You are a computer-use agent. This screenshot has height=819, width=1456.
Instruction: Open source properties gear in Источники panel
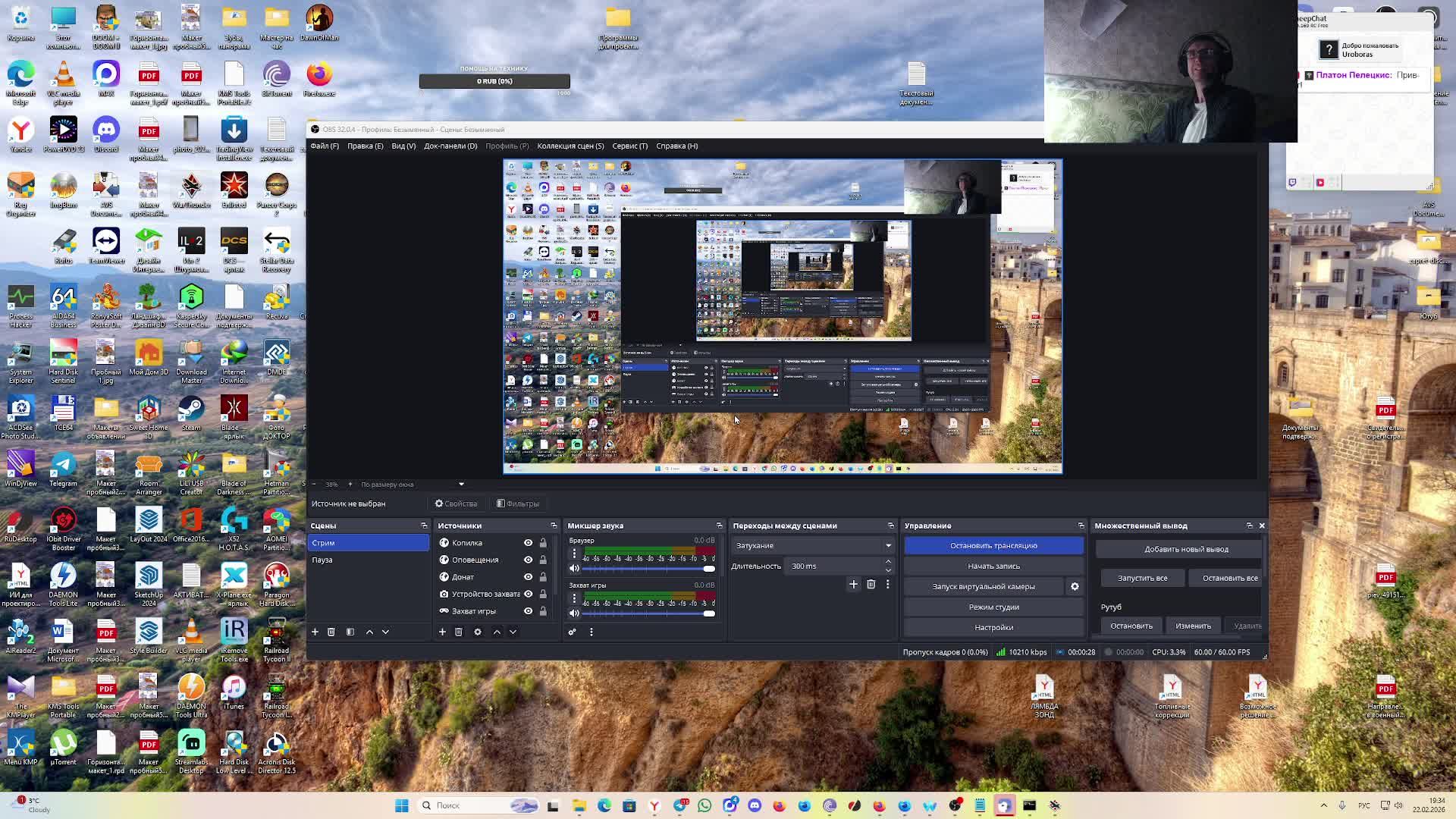(478, 632)
